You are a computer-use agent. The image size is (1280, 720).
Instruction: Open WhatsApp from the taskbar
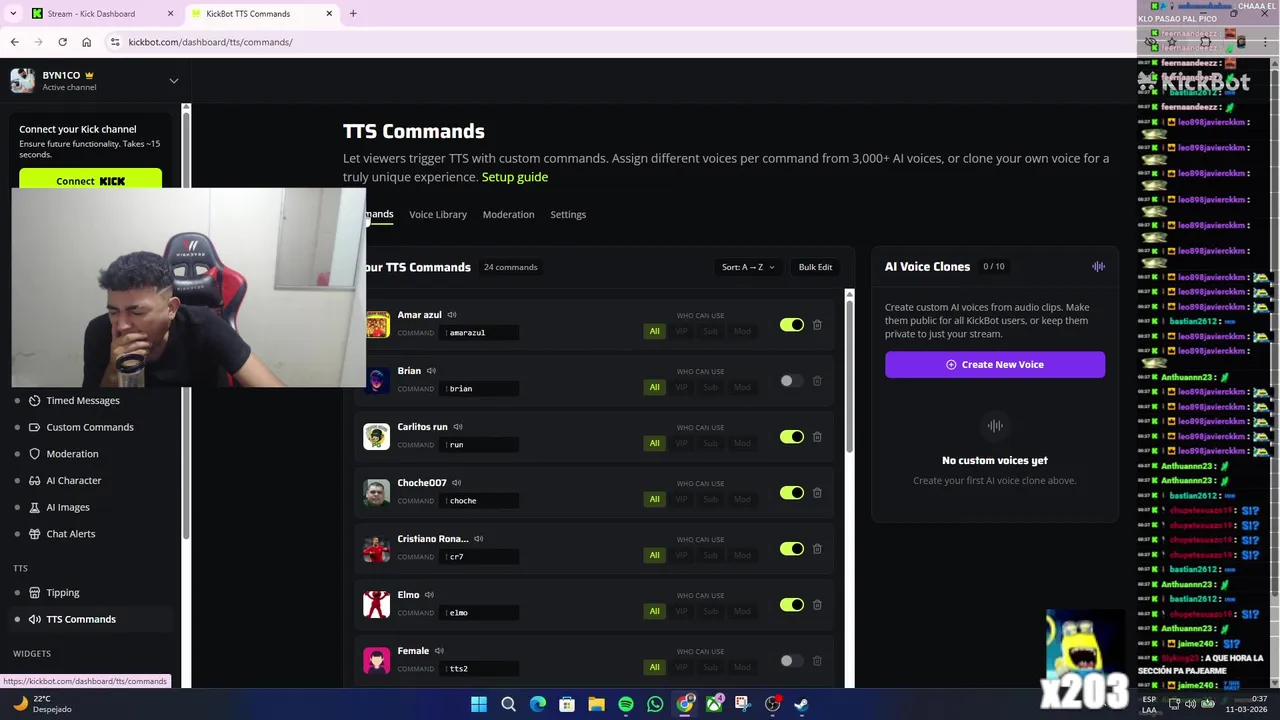point(655,704)
